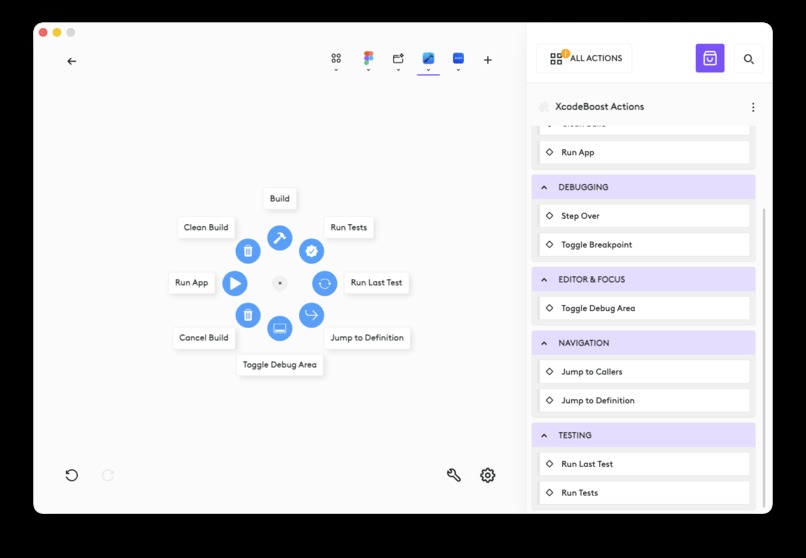Open dropdown arrow under Zoom icon
The height and width of the screenshot is (558, 806).
coord(459,70)
